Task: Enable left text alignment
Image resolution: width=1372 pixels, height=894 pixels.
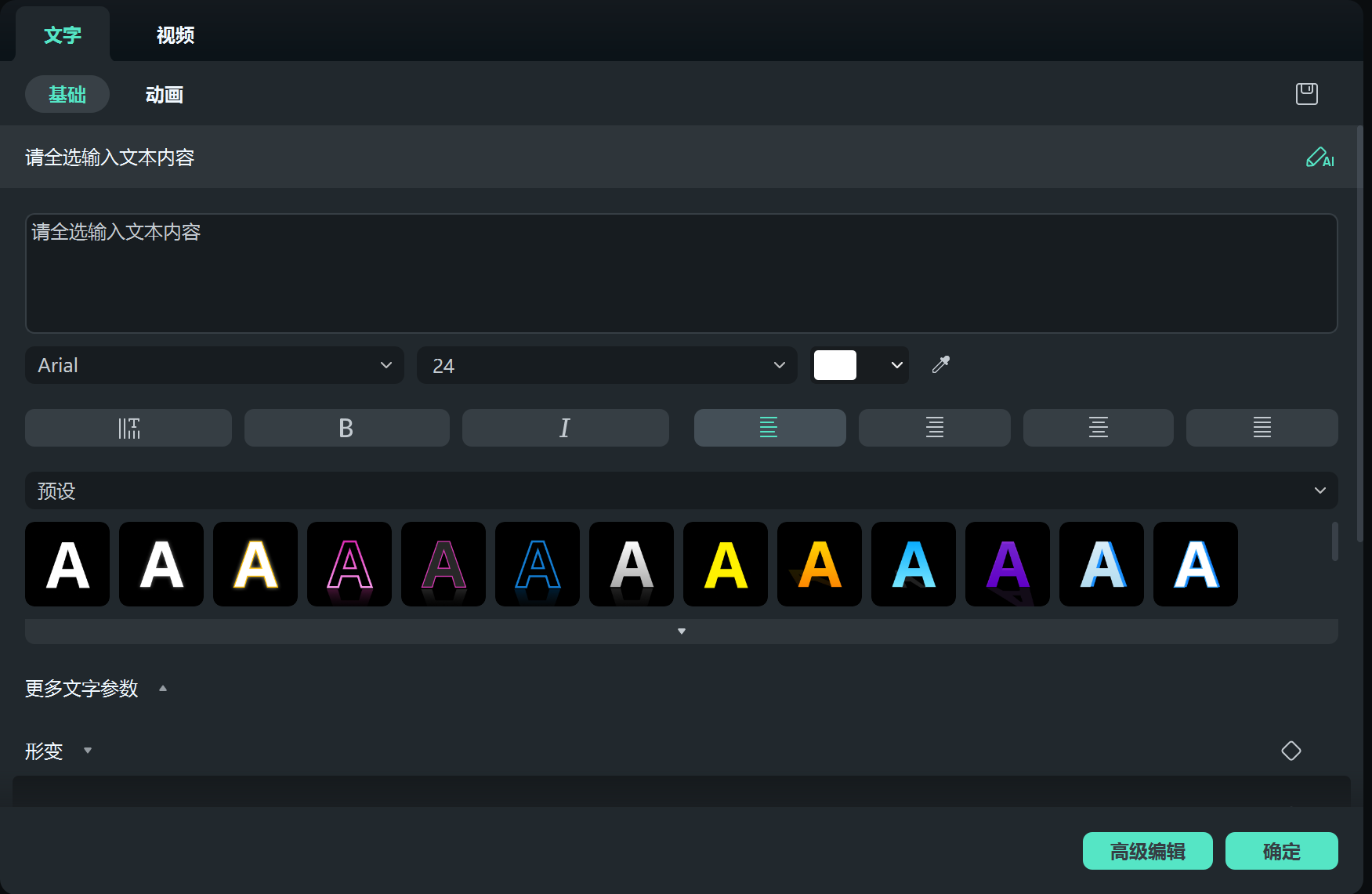Action: [x=769, y=428]
